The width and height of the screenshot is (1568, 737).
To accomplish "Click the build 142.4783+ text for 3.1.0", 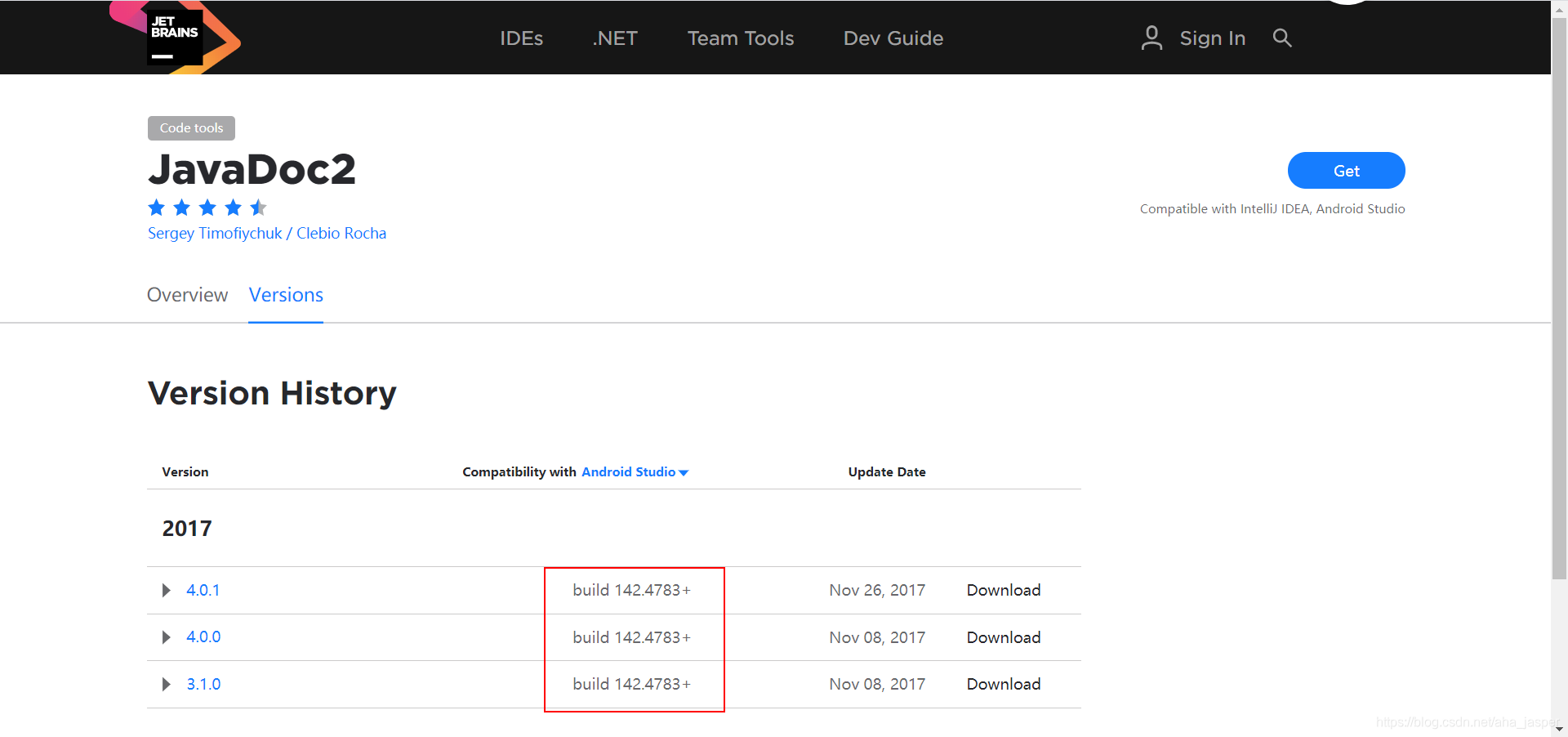I will (x=632, y=685).
